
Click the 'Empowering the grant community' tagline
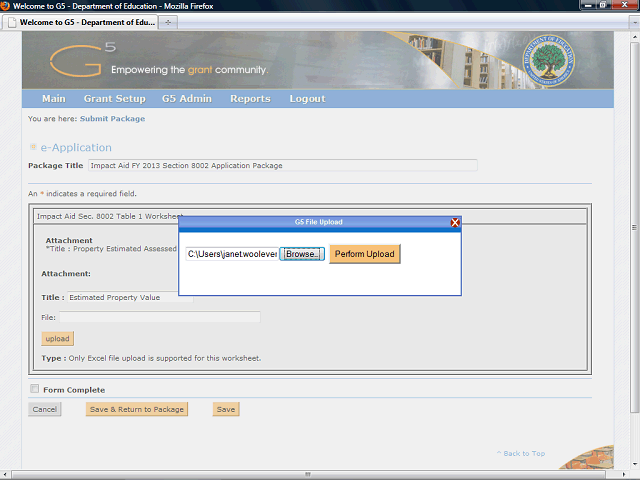(189, 70)
